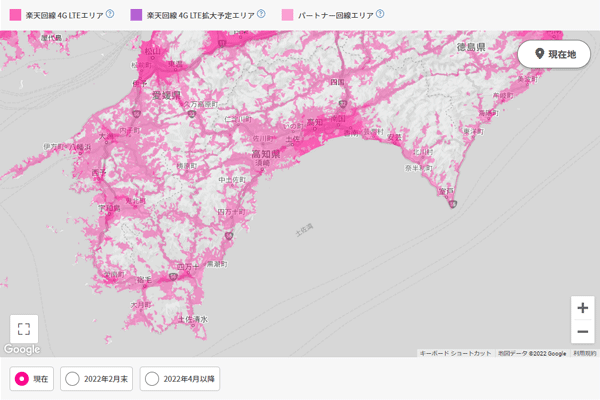This screenshot has width=600, height=400.
Task: Click the 土佐清水 place label
Action: tap(193, 319)
